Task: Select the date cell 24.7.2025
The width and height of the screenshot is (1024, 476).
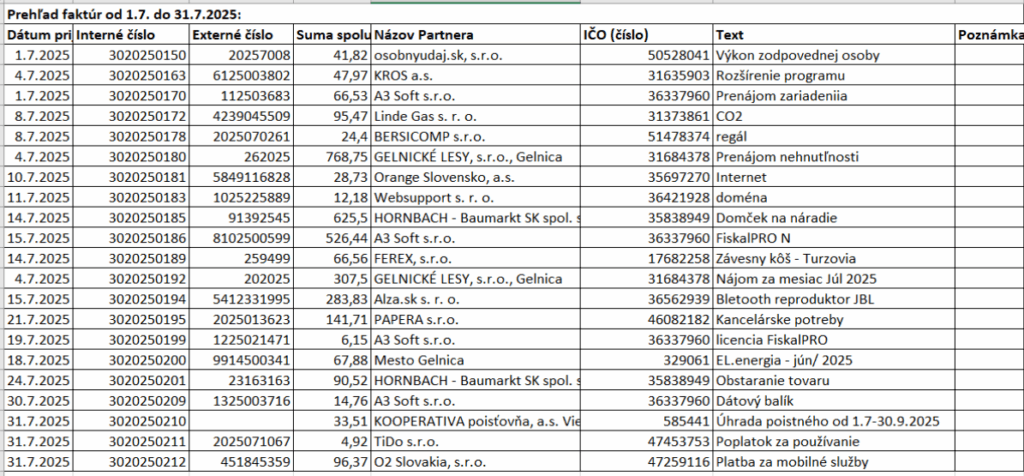Action: pos(39,380)
